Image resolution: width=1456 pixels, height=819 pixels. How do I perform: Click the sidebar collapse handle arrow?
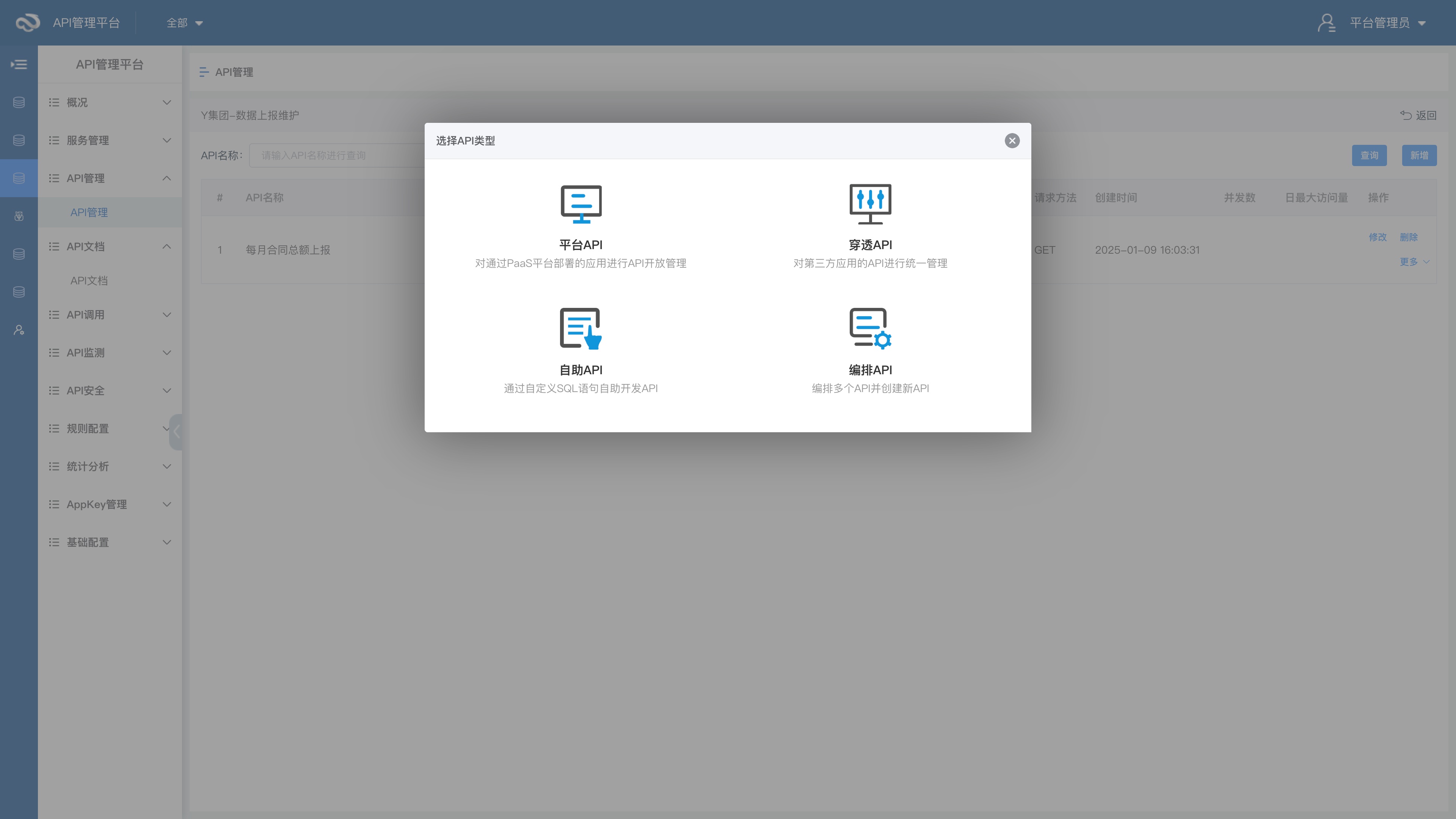(x=176, y=432)
